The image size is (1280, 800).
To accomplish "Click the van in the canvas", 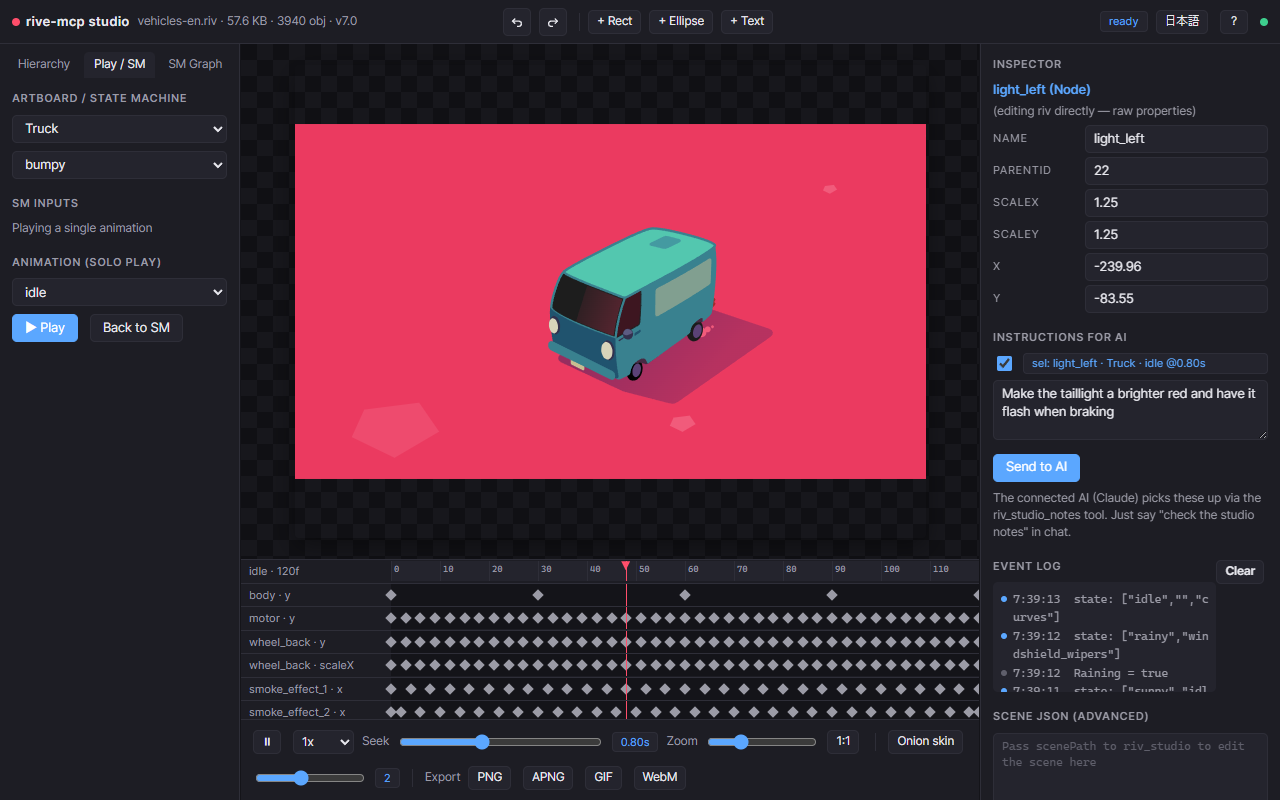I will pyautogui.click(x=632, y=304).
